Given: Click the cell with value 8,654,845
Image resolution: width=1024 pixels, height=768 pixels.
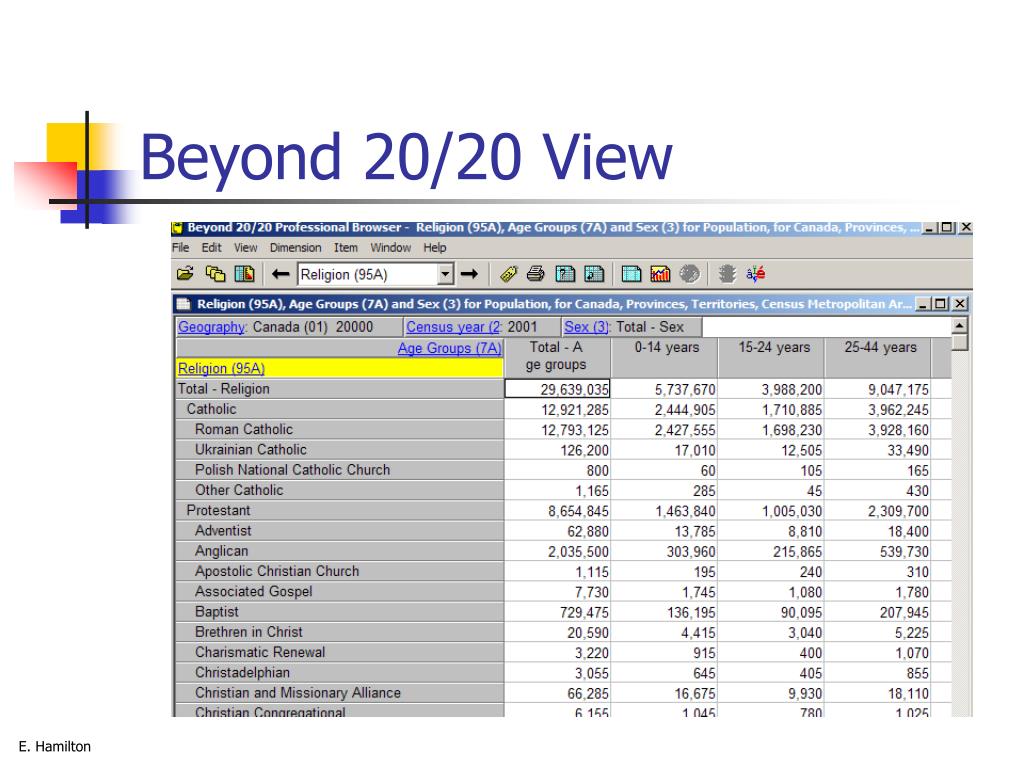Looking at the screenshot, I should point(557,511).
